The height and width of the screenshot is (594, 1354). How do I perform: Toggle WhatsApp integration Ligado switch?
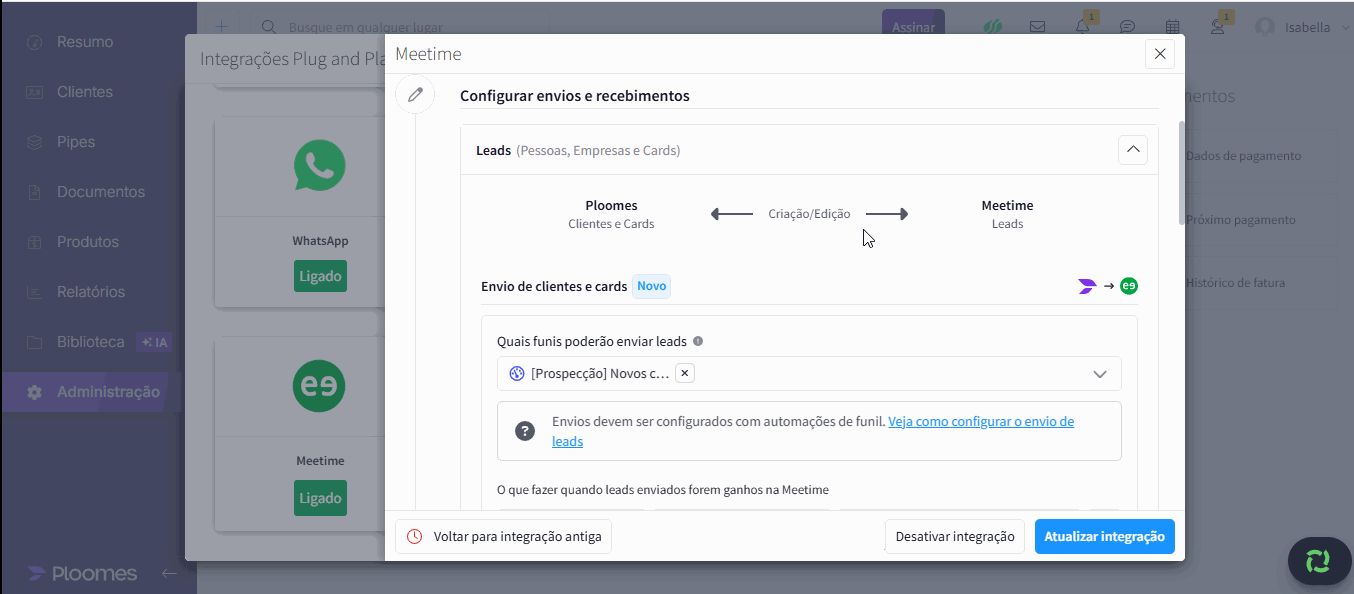click(320, 276)
